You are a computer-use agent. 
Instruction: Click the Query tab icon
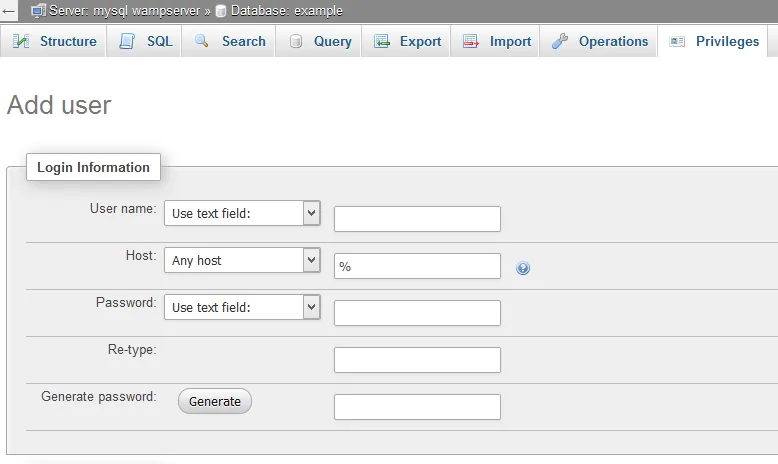coord(296,42)
